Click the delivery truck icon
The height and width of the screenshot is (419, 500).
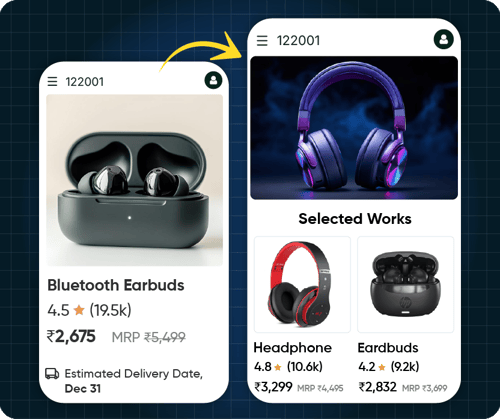pyautogui.click(x=52, y=374)
